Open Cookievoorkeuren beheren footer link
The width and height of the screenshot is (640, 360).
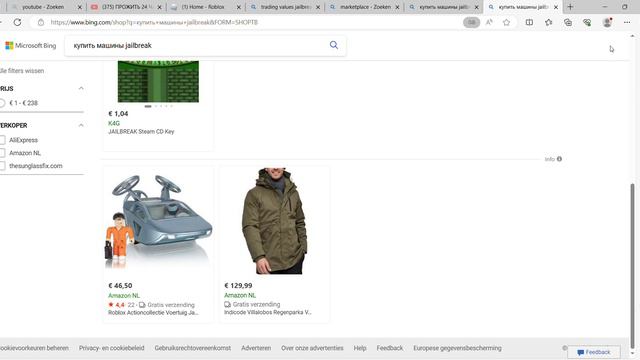pyautogui.click(x=34, y=348)
